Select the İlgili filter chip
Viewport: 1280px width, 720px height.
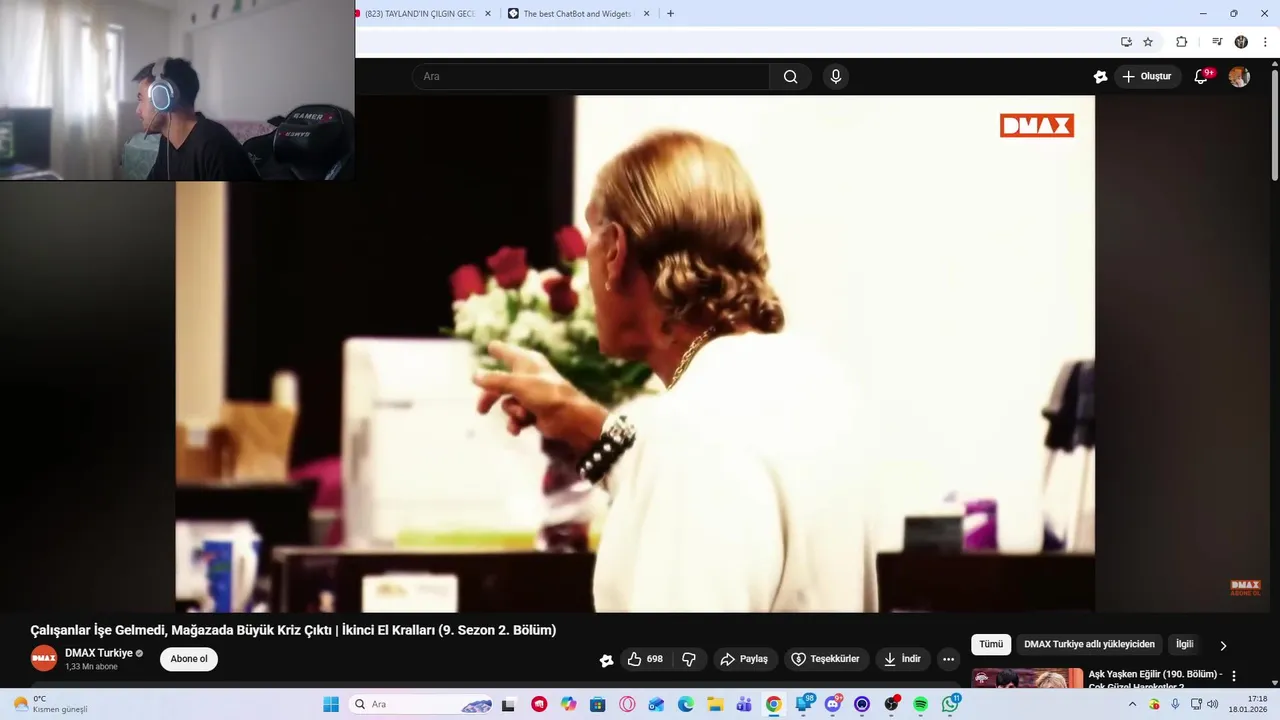pos(1184,645)
